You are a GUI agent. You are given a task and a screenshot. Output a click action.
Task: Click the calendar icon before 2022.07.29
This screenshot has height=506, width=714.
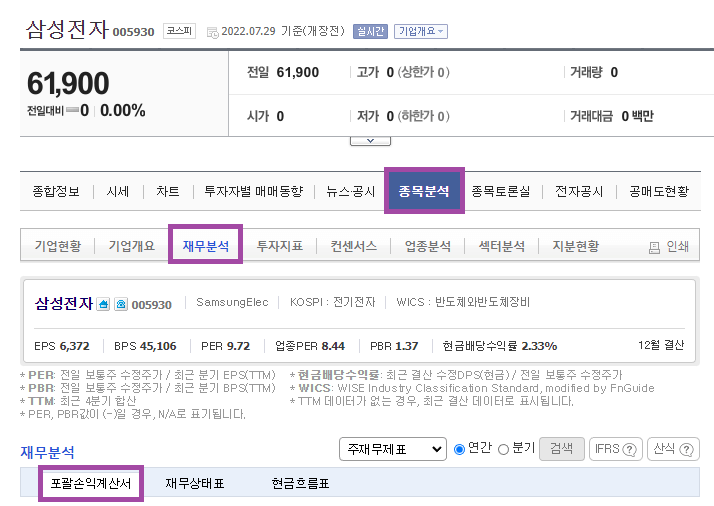coord(212,32)
